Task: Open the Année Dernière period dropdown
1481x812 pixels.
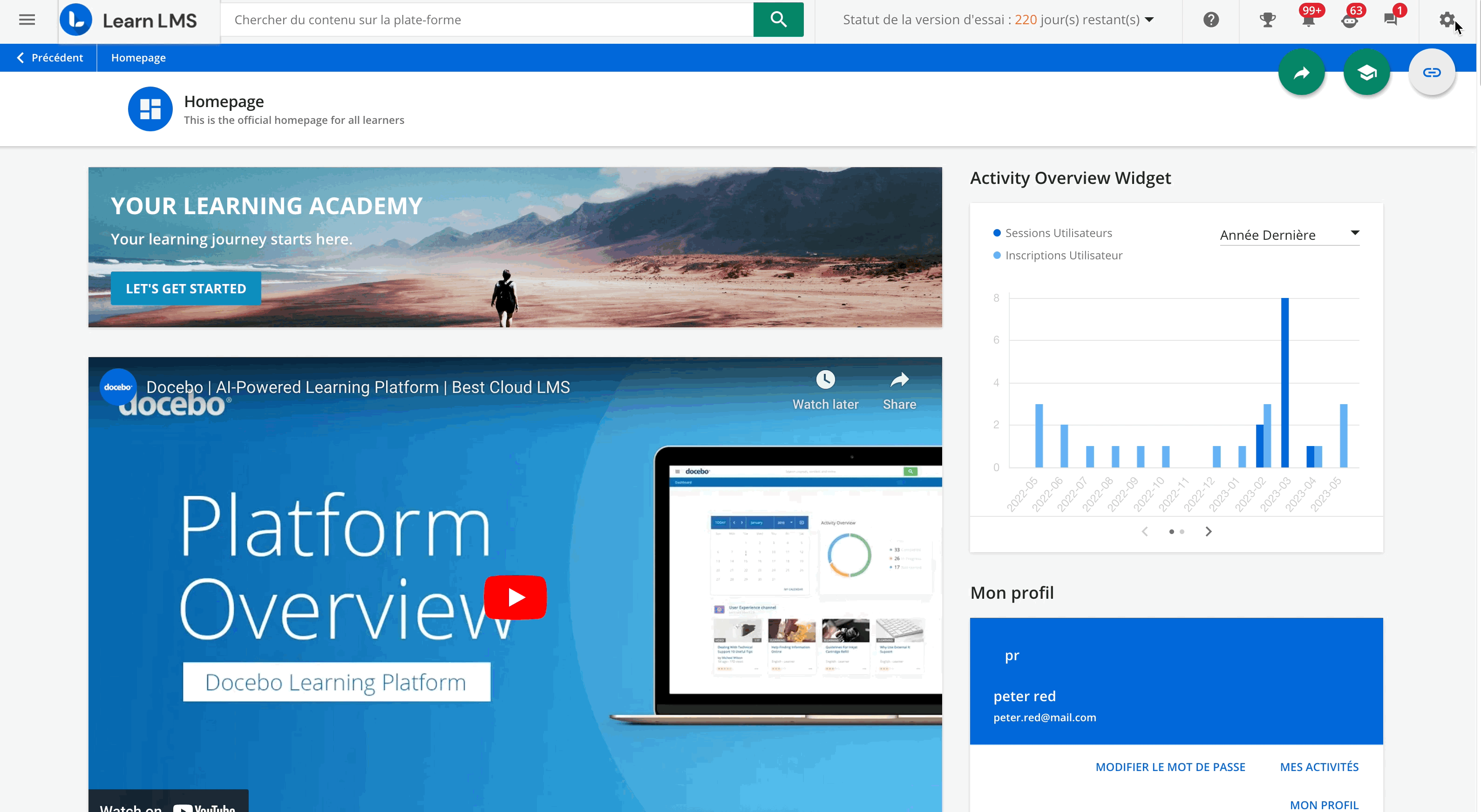Action: [1289, 235]
